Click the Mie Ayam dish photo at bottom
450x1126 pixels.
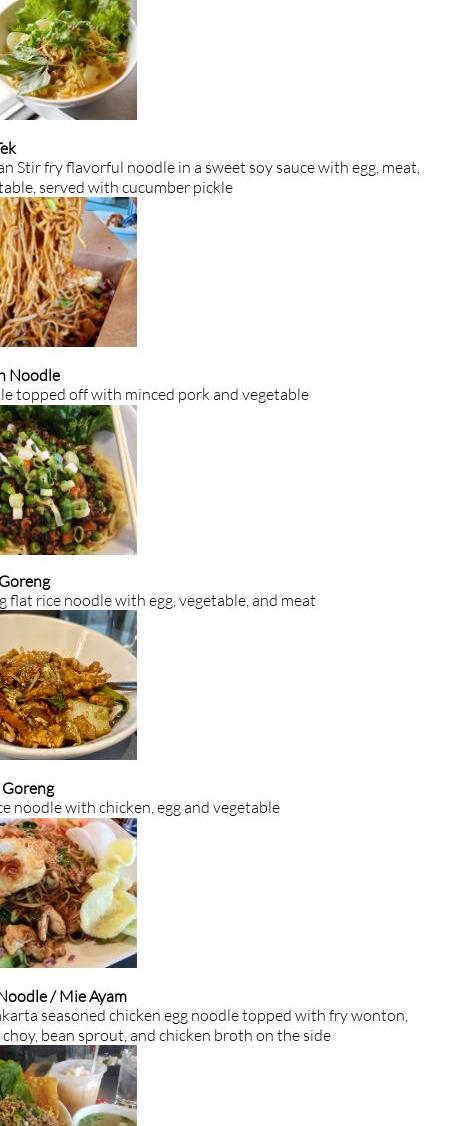pyautogui.click(x=67, y=1086)
